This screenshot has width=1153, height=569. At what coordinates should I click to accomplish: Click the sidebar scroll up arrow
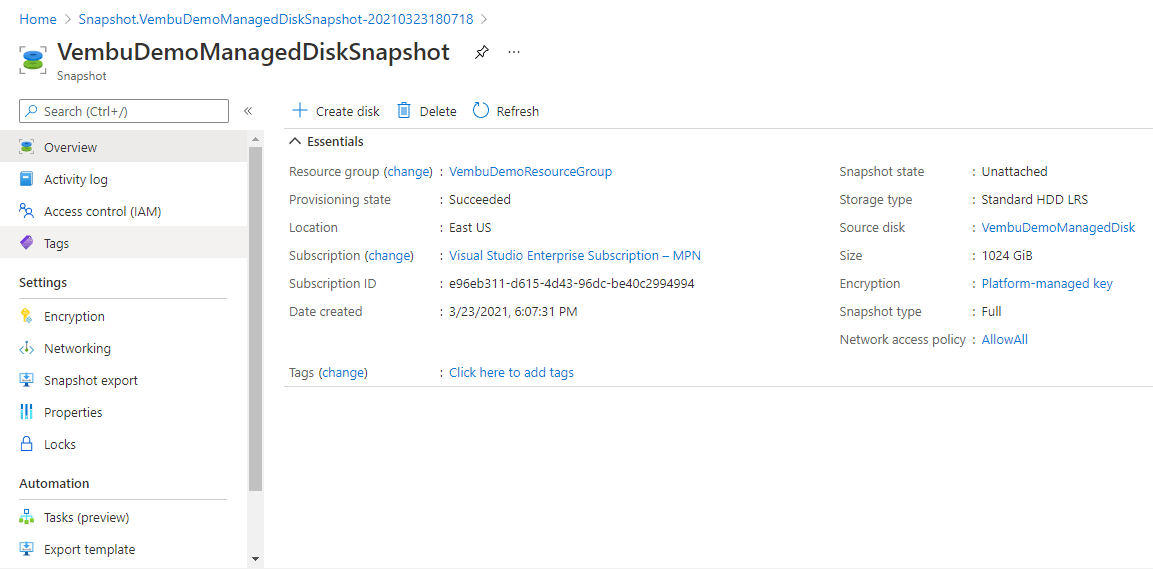[255, 139]
